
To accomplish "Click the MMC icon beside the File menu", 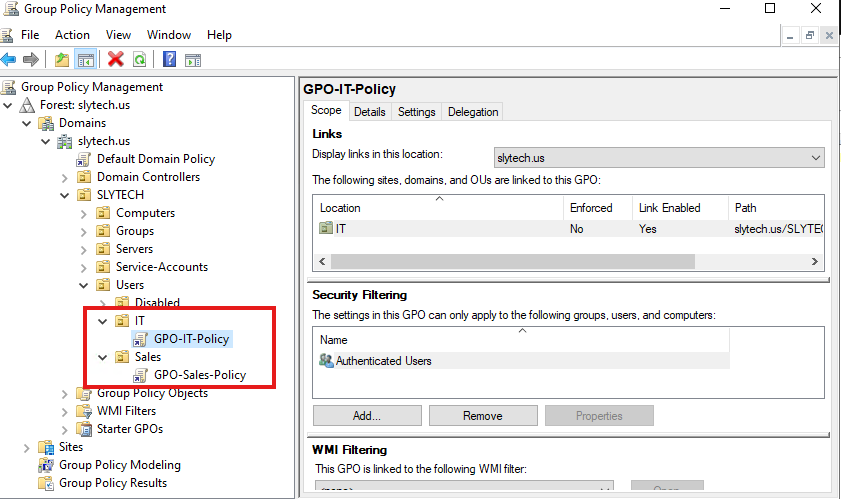I will (x=6, y=35).
